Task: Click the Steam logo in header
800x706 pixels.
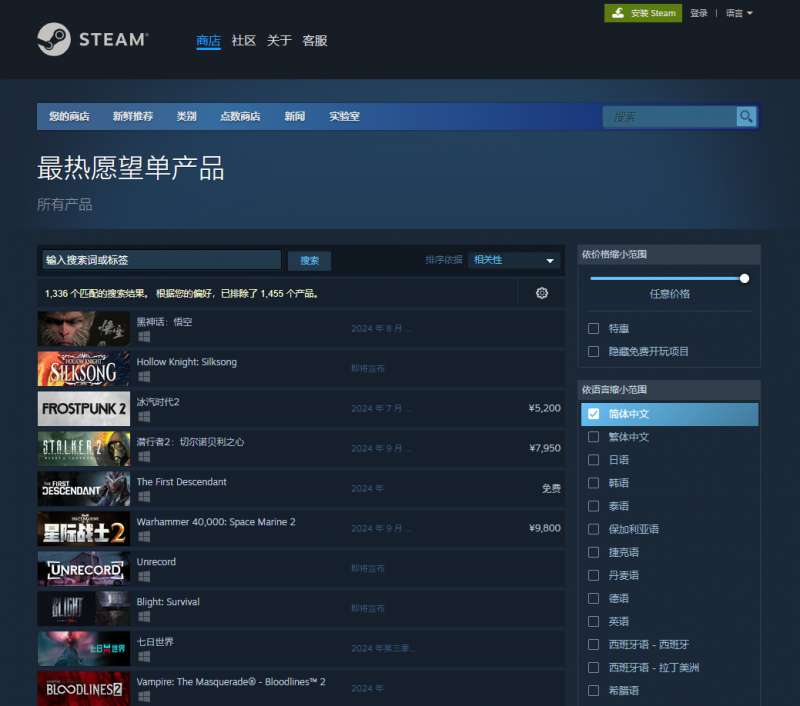Action: pos(92,40)
